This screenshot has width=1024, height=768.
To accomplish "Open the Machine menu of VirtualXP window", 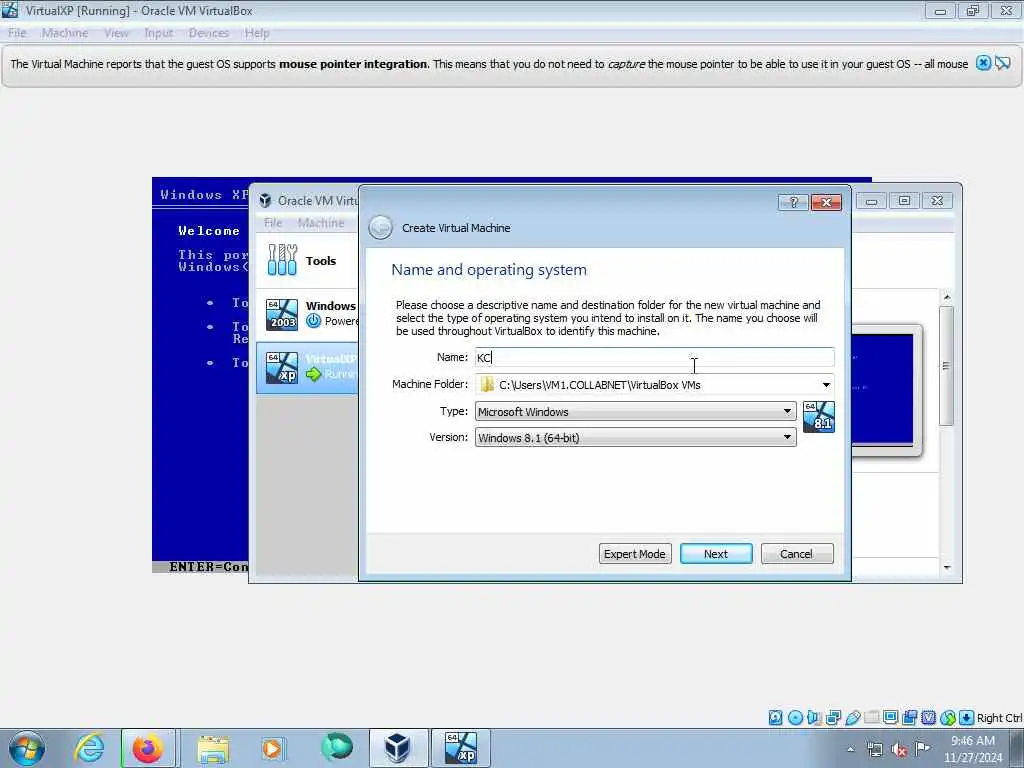I will 65,33.
